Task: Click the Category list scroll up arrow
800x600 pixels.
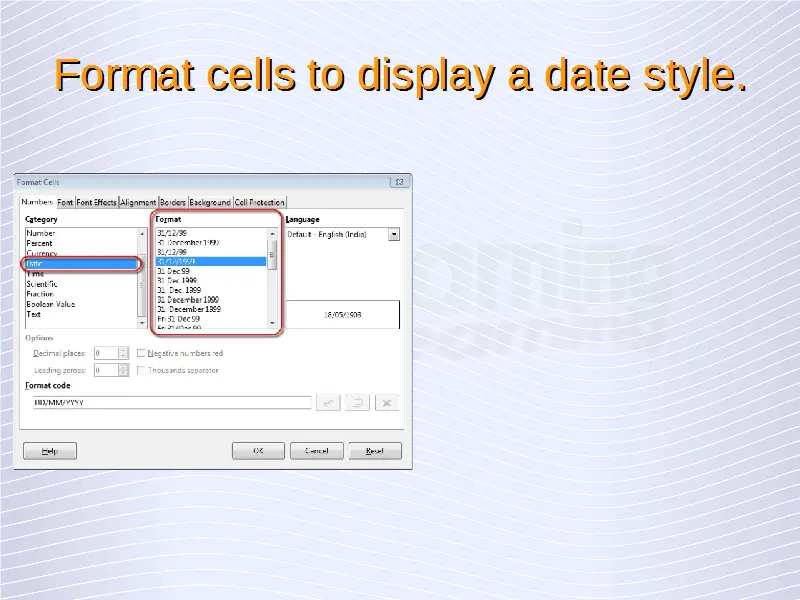Action: [140, 233]
